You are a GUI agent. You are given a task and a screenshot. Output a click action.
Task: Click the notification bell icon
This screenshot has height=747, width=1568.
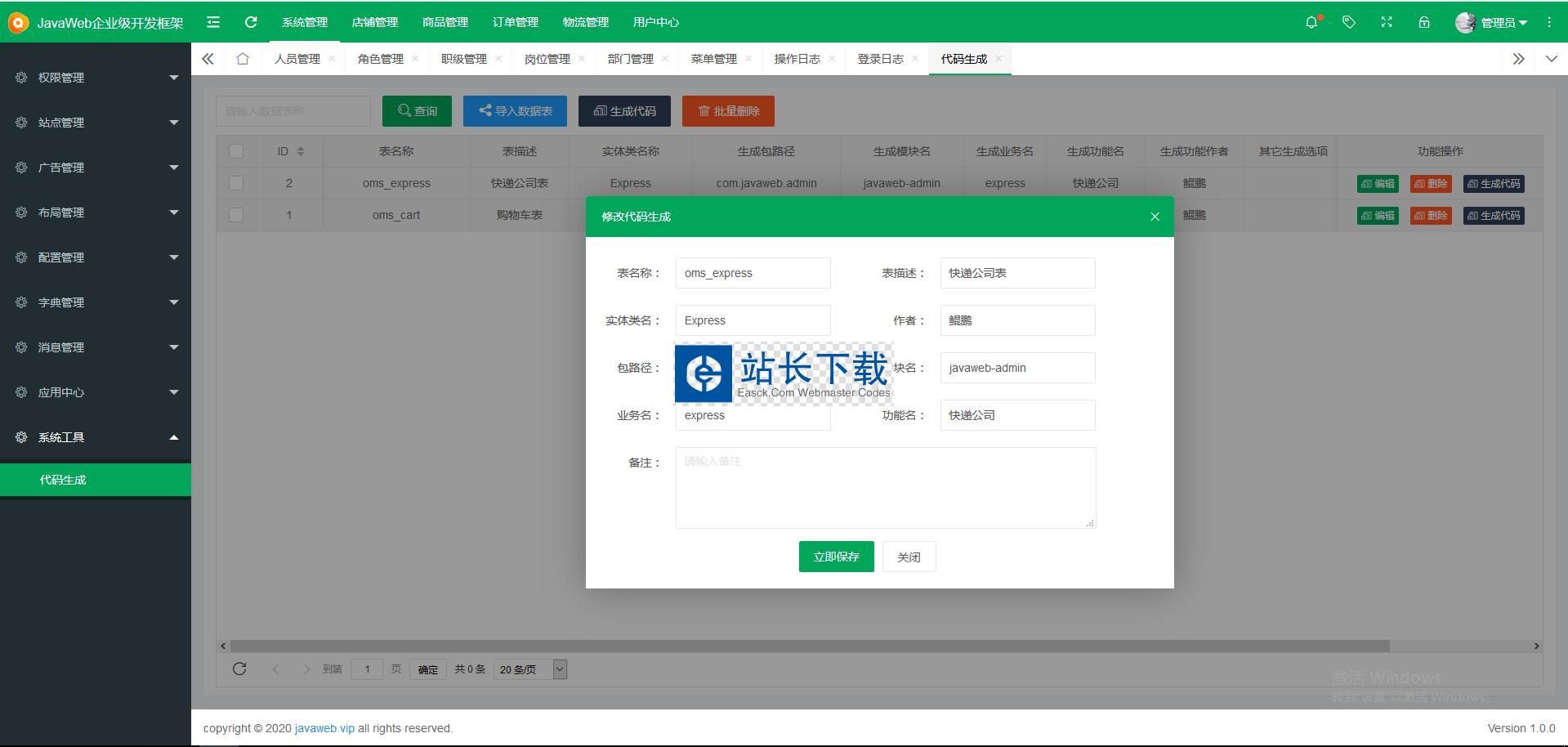[1311, 22]
